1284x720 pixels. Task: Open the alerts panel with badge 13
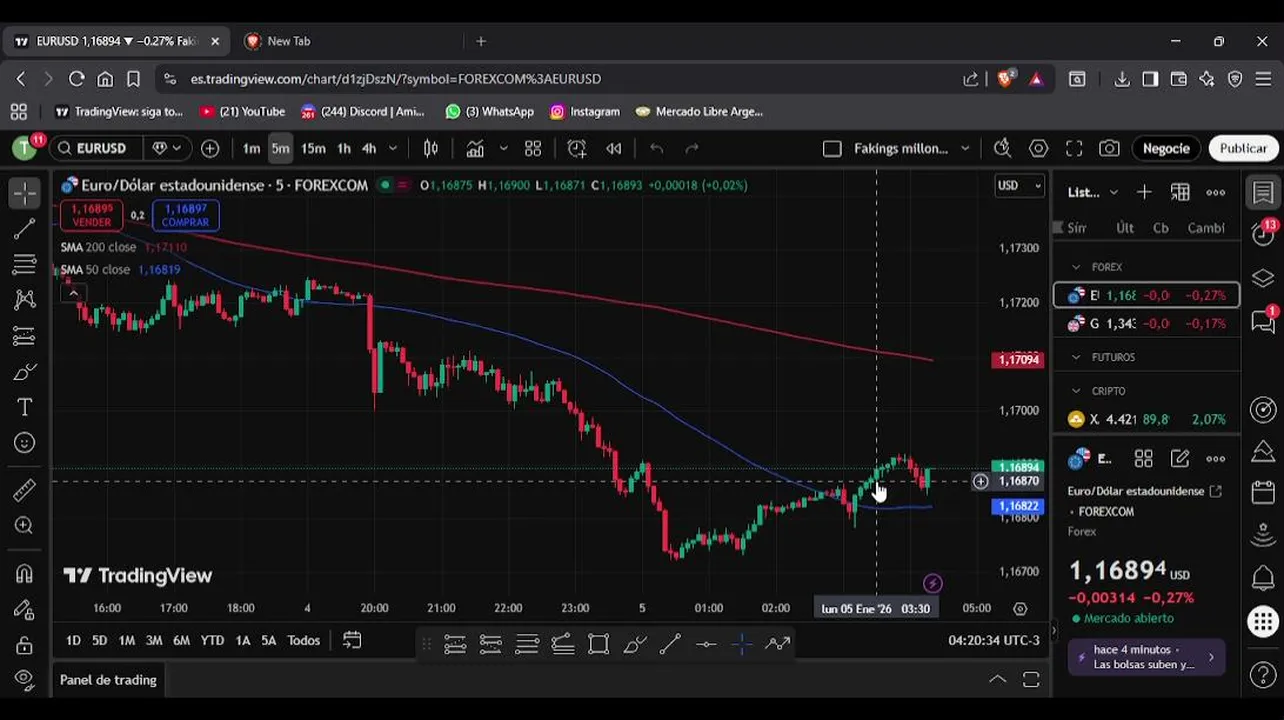(x=1264, y=232)
